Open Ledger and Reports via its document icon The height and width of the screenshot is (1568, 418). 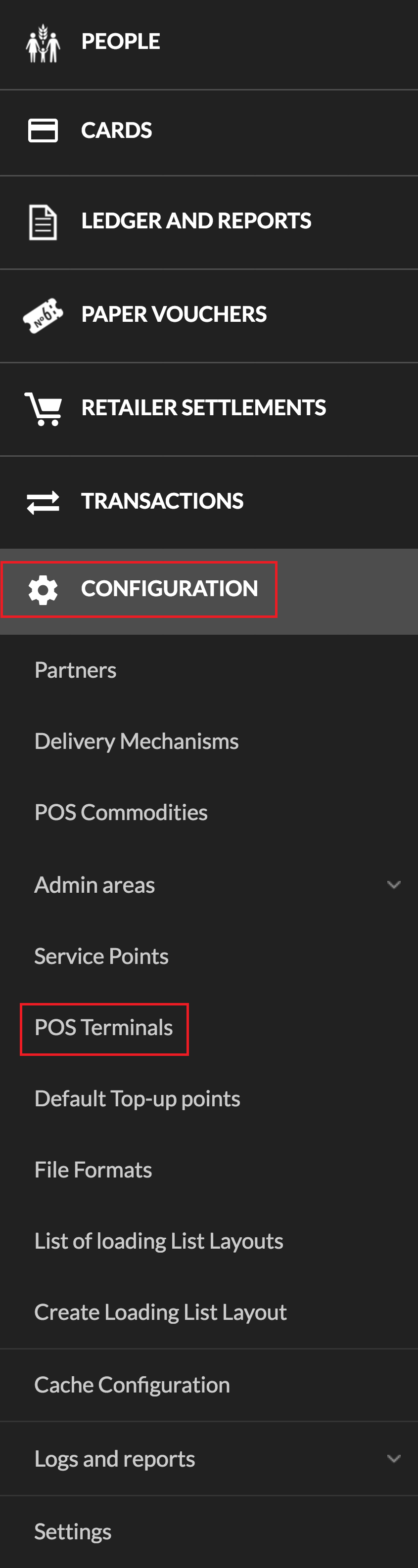[x=42, y=220]
